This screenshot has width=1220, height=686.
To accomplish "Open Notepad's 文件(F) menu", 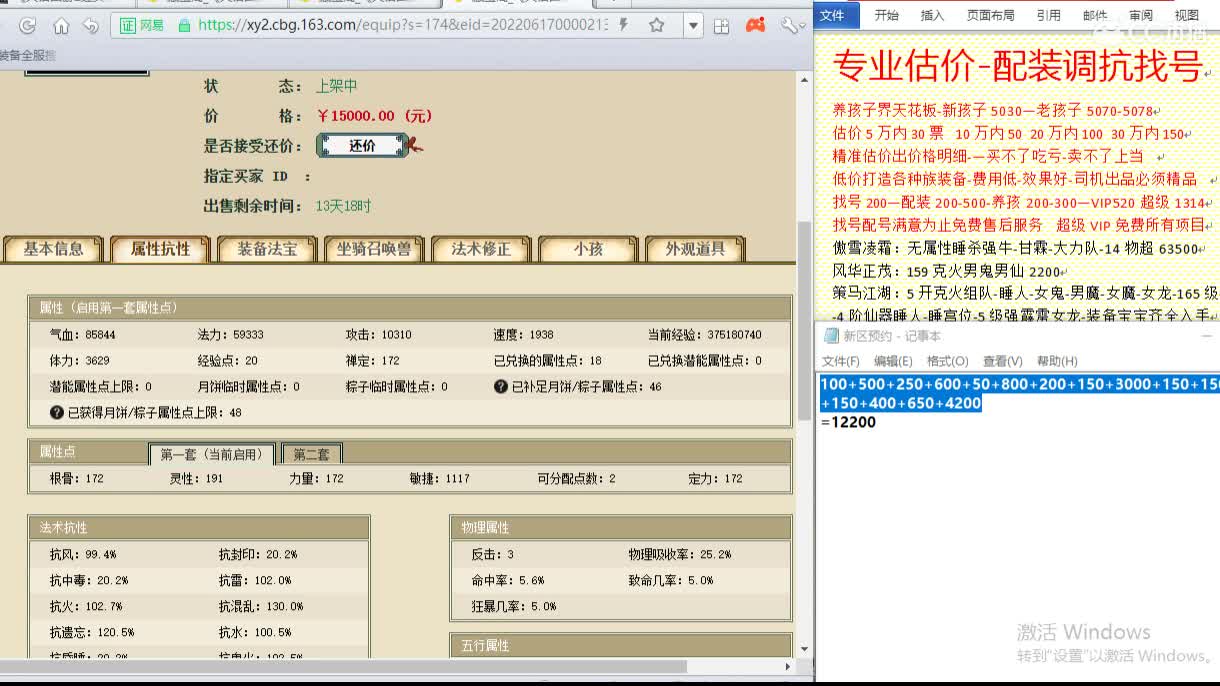I will 841,361.
